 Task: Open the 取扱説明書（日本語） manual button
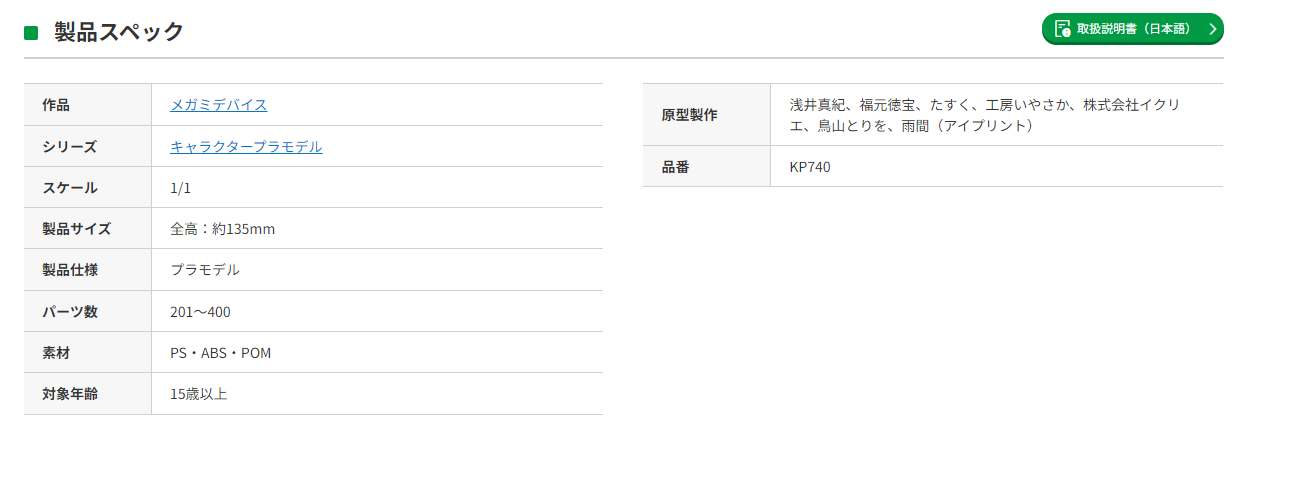tap(1133, 29)
